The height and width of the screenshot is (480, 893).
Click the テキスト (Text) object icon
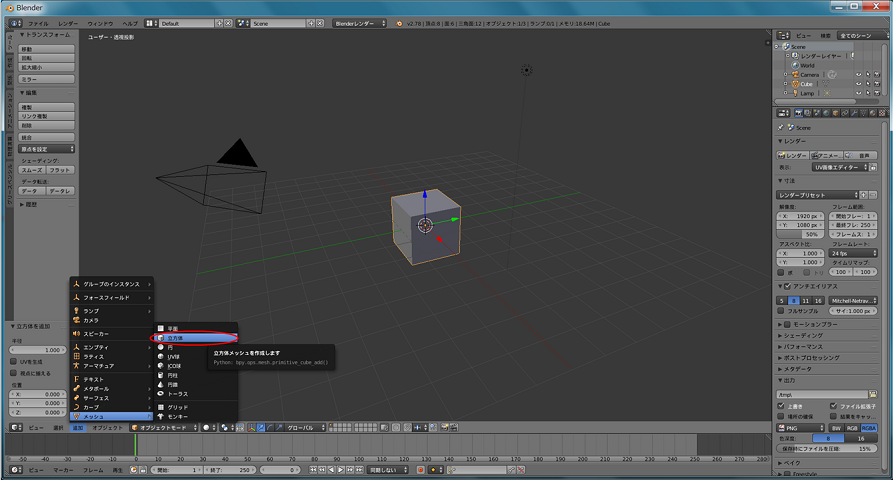[75, 380]
